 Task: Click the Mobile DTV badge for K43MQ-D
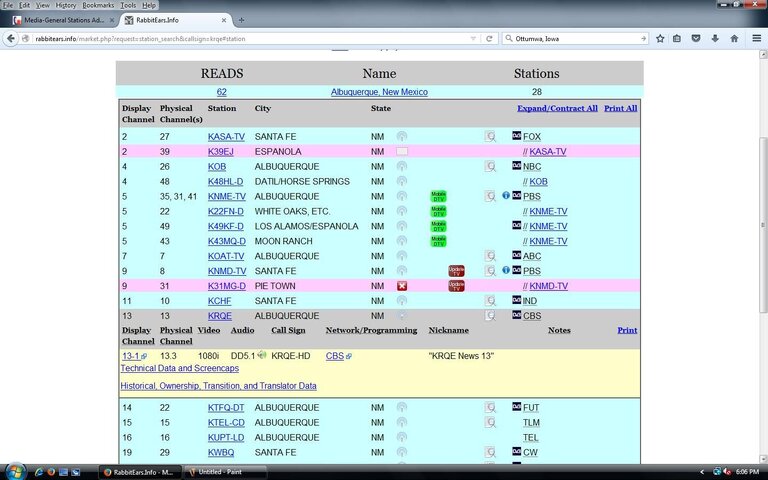pyautogui.click(x=438, y=241)
